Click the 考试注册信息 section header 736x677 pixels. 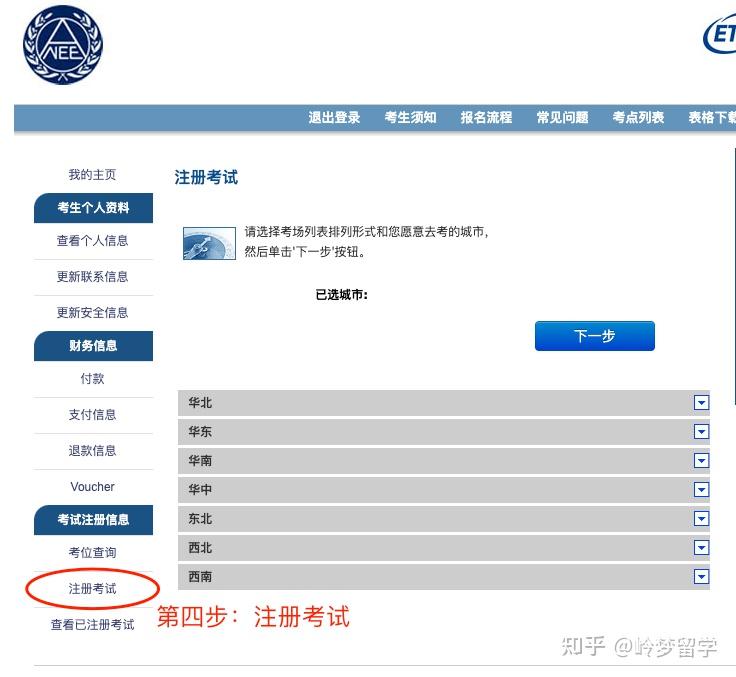pos(93,520)
